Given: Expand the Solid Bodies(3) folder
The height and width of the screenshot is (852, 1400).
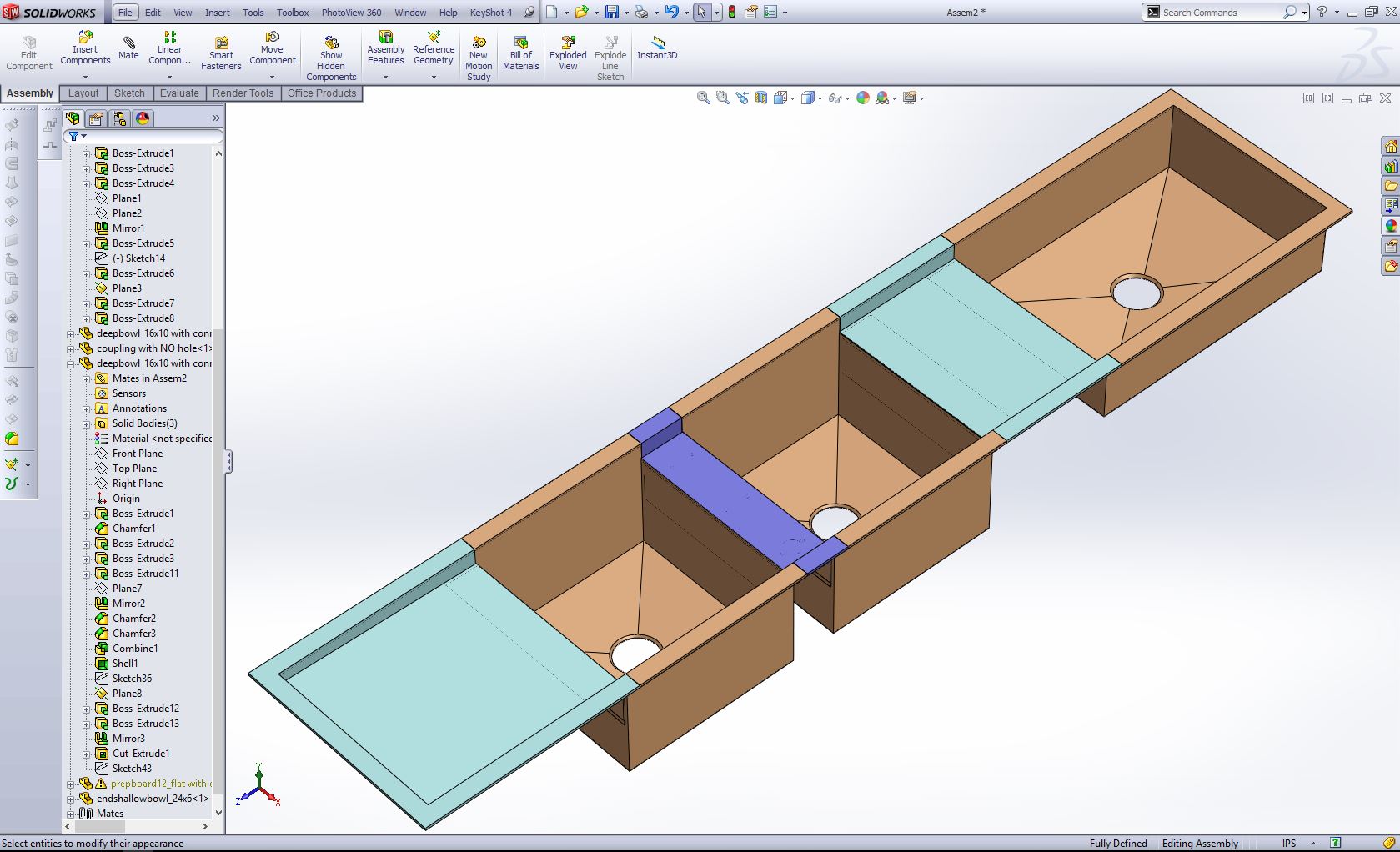Looking at the screenshot, I should tap(86, 423).
